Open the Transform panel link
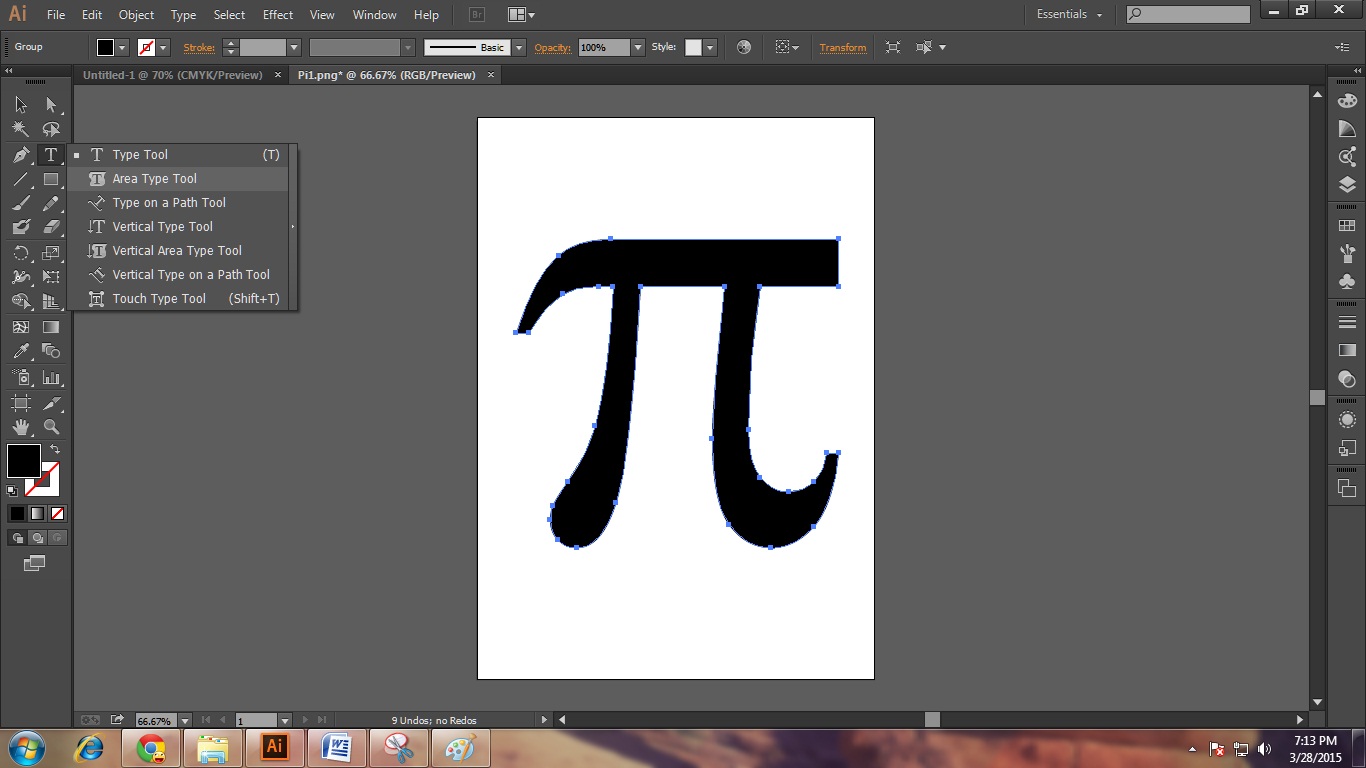This screenshot has height=768, width=1366. (843, 47)
